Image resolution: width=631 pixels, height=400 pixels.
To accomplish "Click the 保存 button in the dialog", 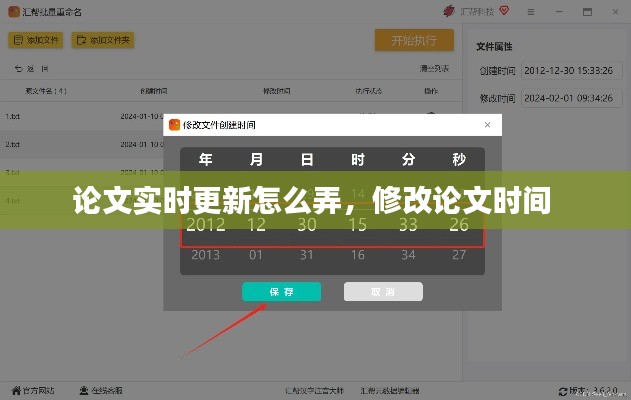I will click(x=281, y=292).
